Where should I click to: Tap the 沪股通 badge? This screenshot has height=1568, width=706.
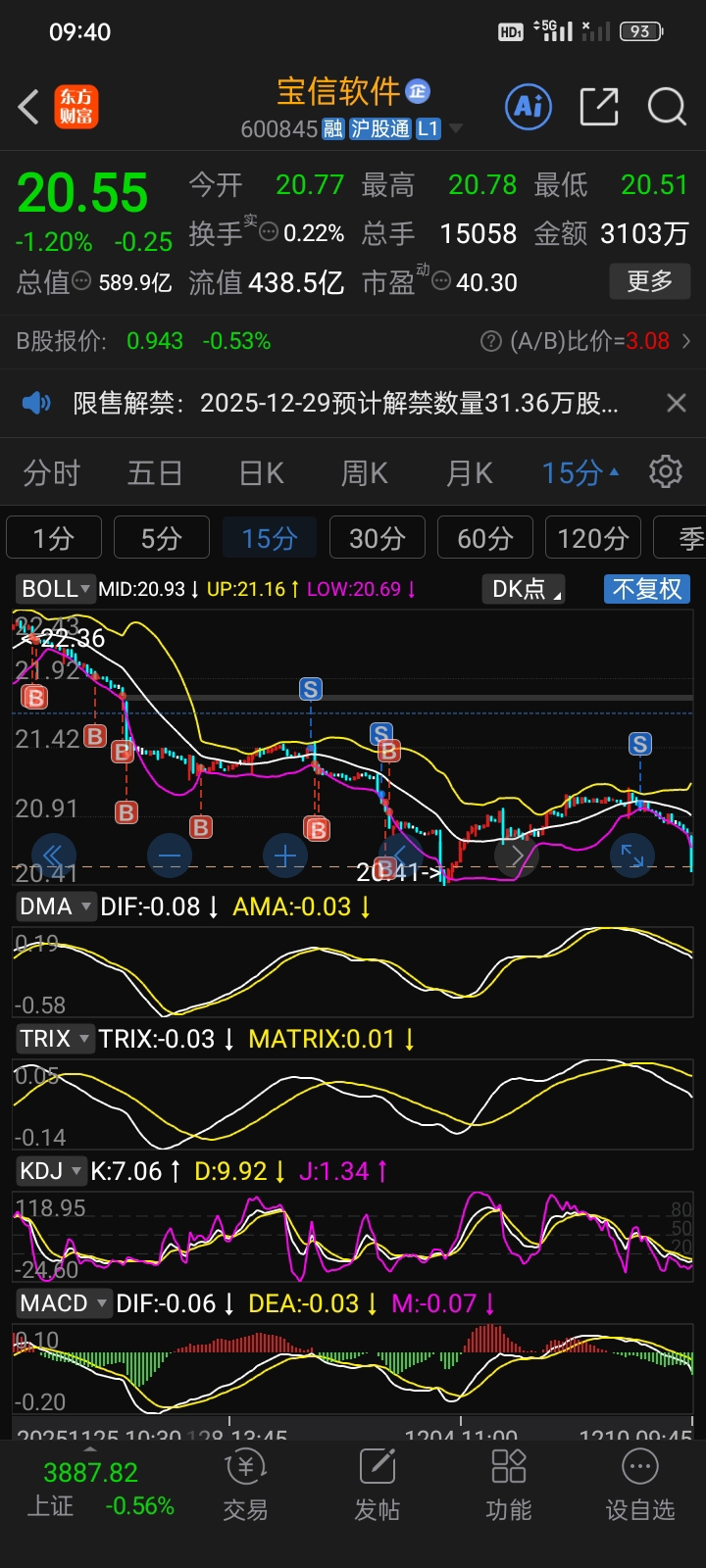380,129
